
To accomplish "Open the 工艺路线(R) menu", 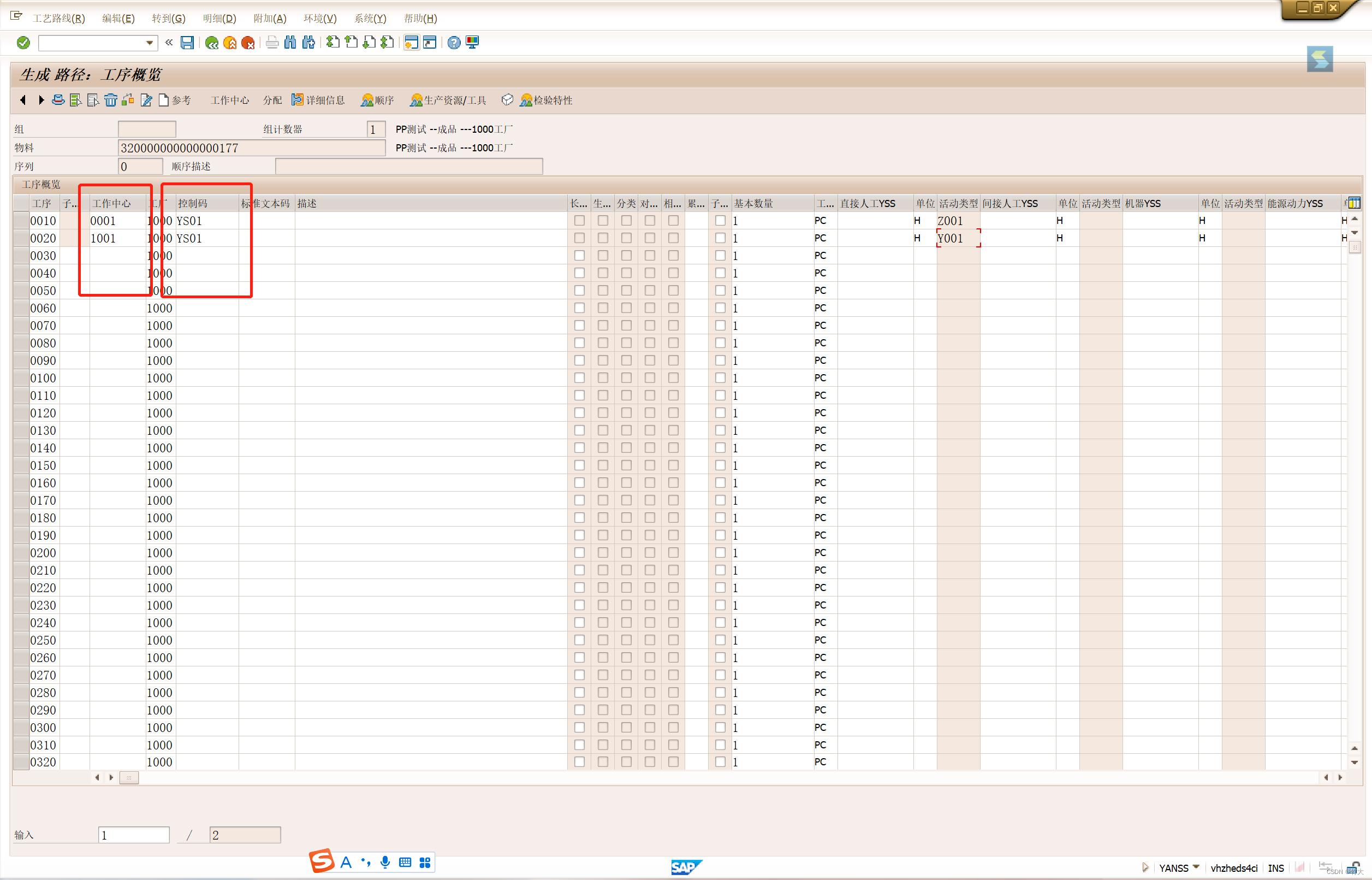I will [59, 18].
